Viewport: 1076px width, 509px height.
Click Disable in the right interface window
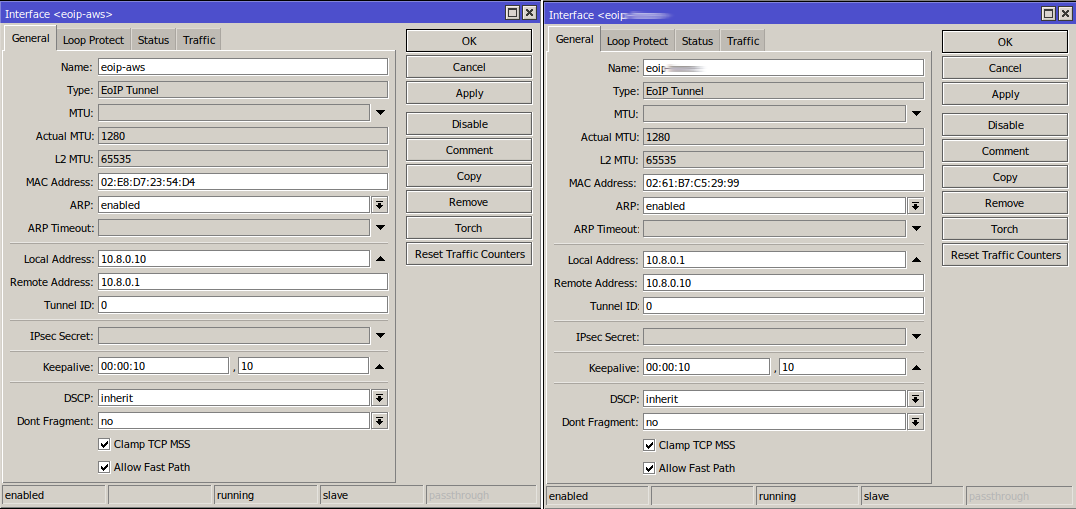[1005, 125]
